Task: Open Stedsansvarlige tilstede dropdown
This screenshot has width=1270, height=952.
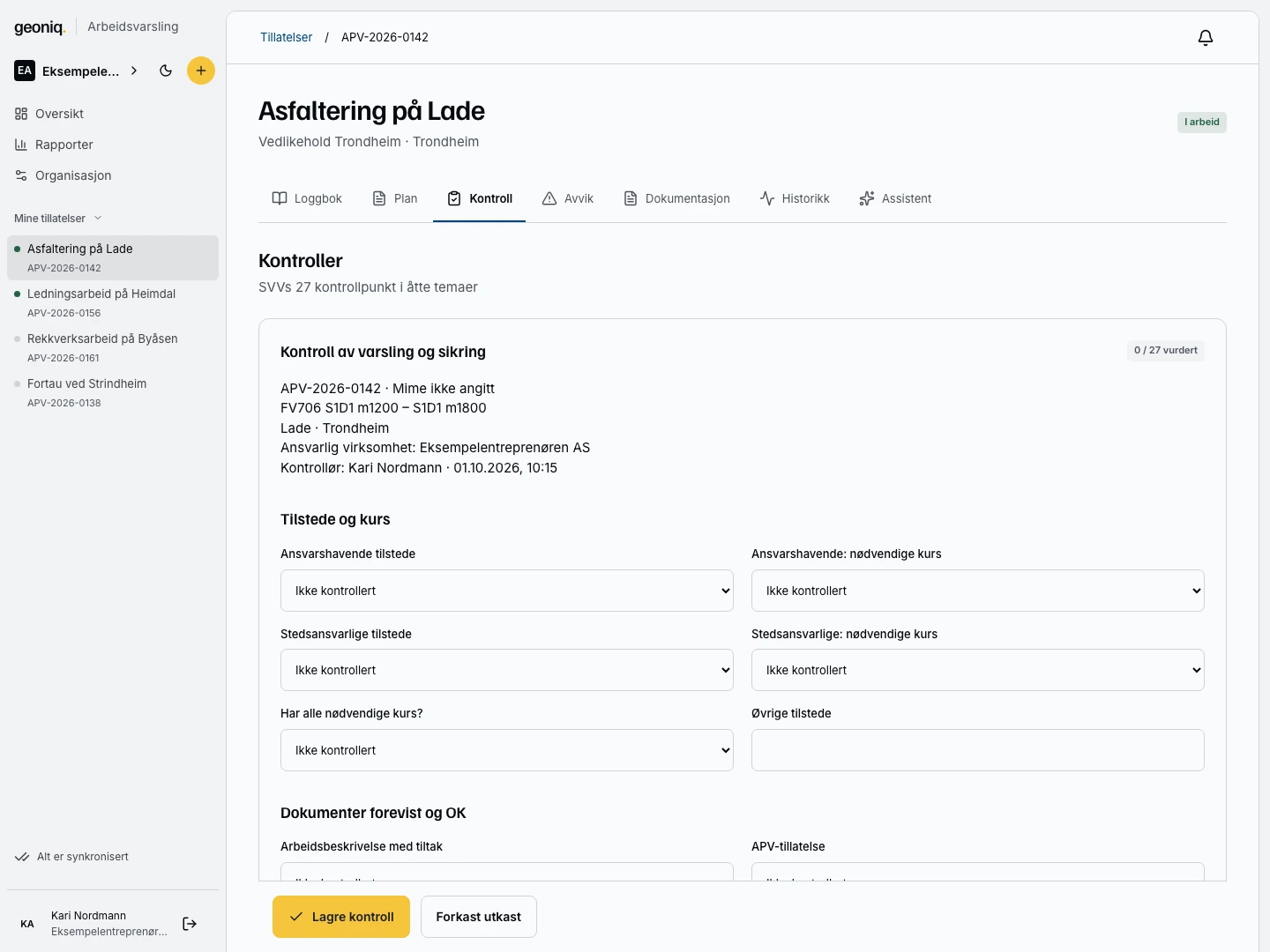Action: pyautogui.click(x=507, y=670)
